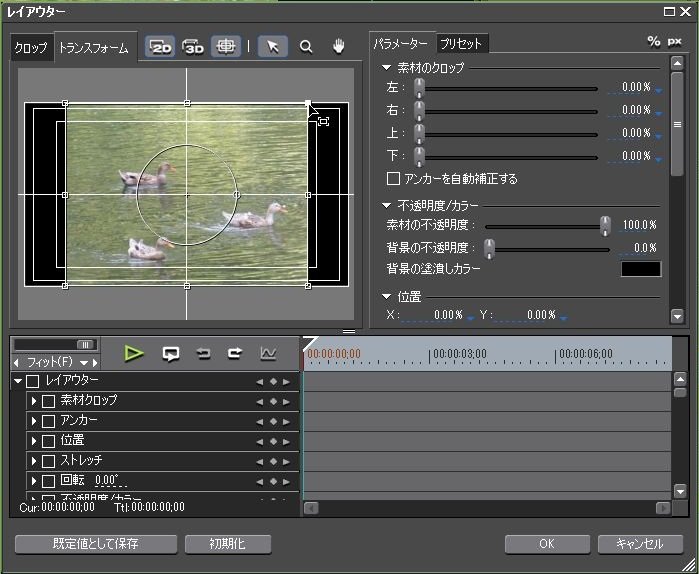Click the zoom-in arrow right of フィット(F)
This screenshot has height=574, width=699.
click(x=95, y=362)
